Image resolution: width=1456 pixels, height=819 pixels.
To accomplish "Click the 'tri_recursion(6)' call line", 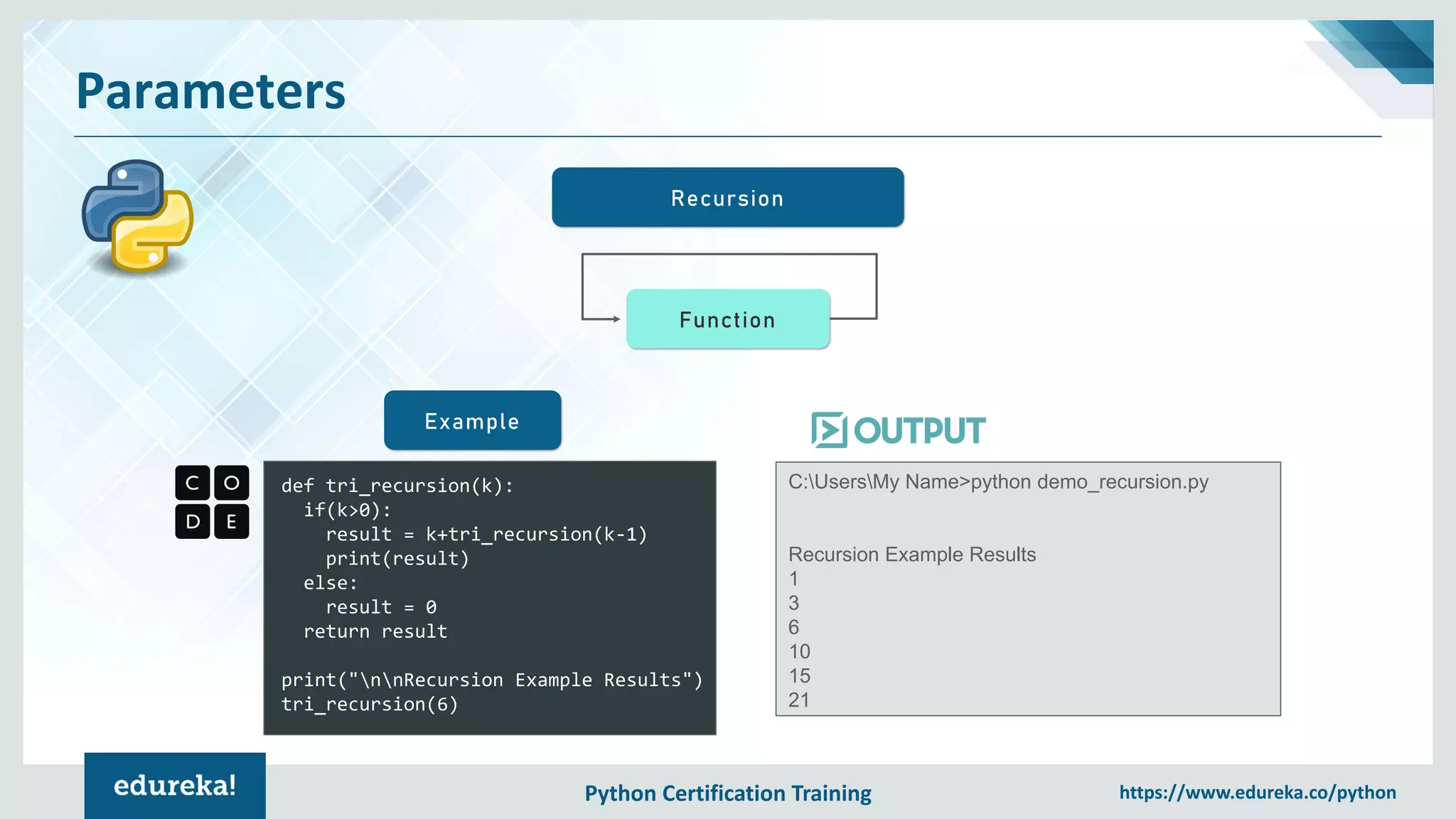I will (x=370, y=705).
